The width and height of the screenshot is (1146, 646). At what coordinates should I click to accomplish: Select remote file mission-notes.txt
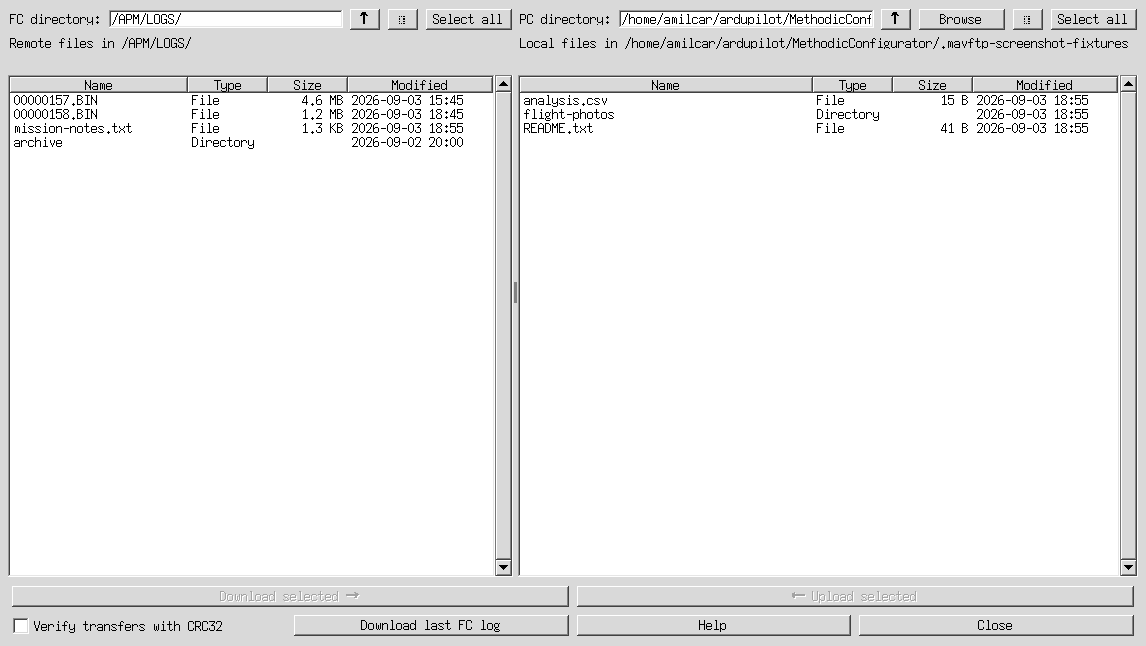click(x=251, y=128)
